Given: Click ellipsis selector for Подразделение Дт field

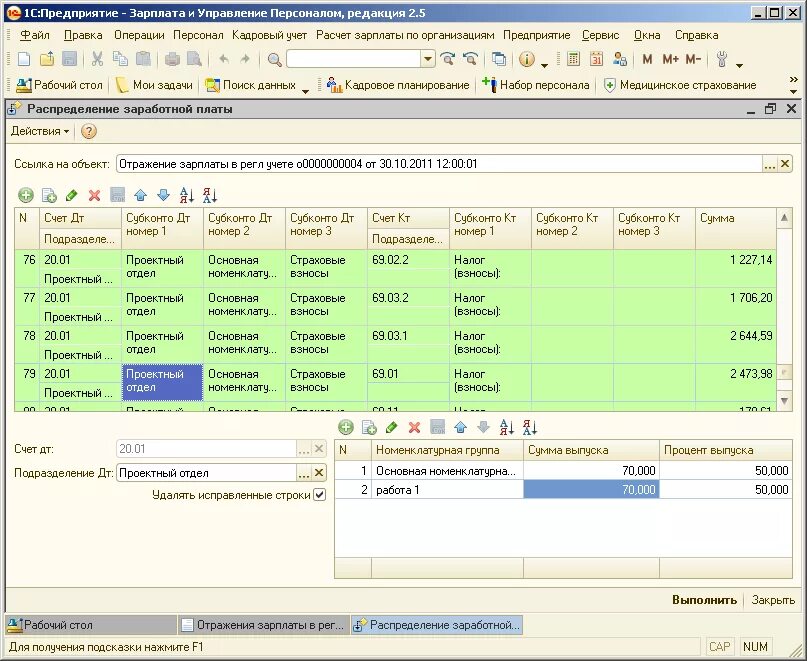Looking at the screenshot, I should (304, 473).
